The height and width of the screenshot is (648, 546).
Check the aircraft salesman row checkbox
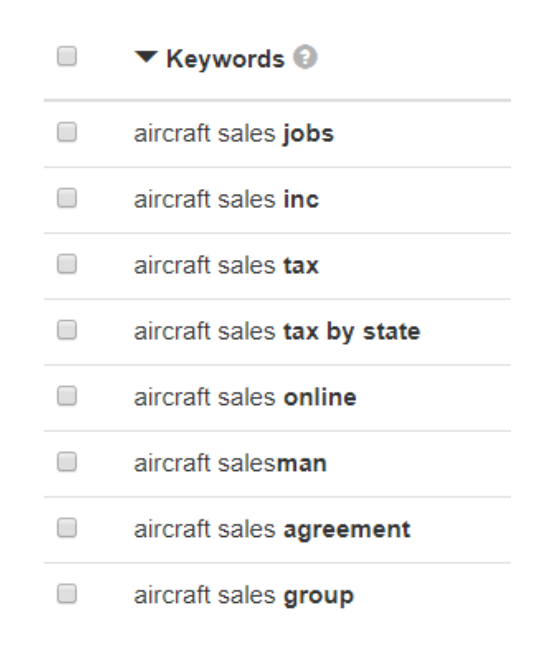[x=67, y=462]
